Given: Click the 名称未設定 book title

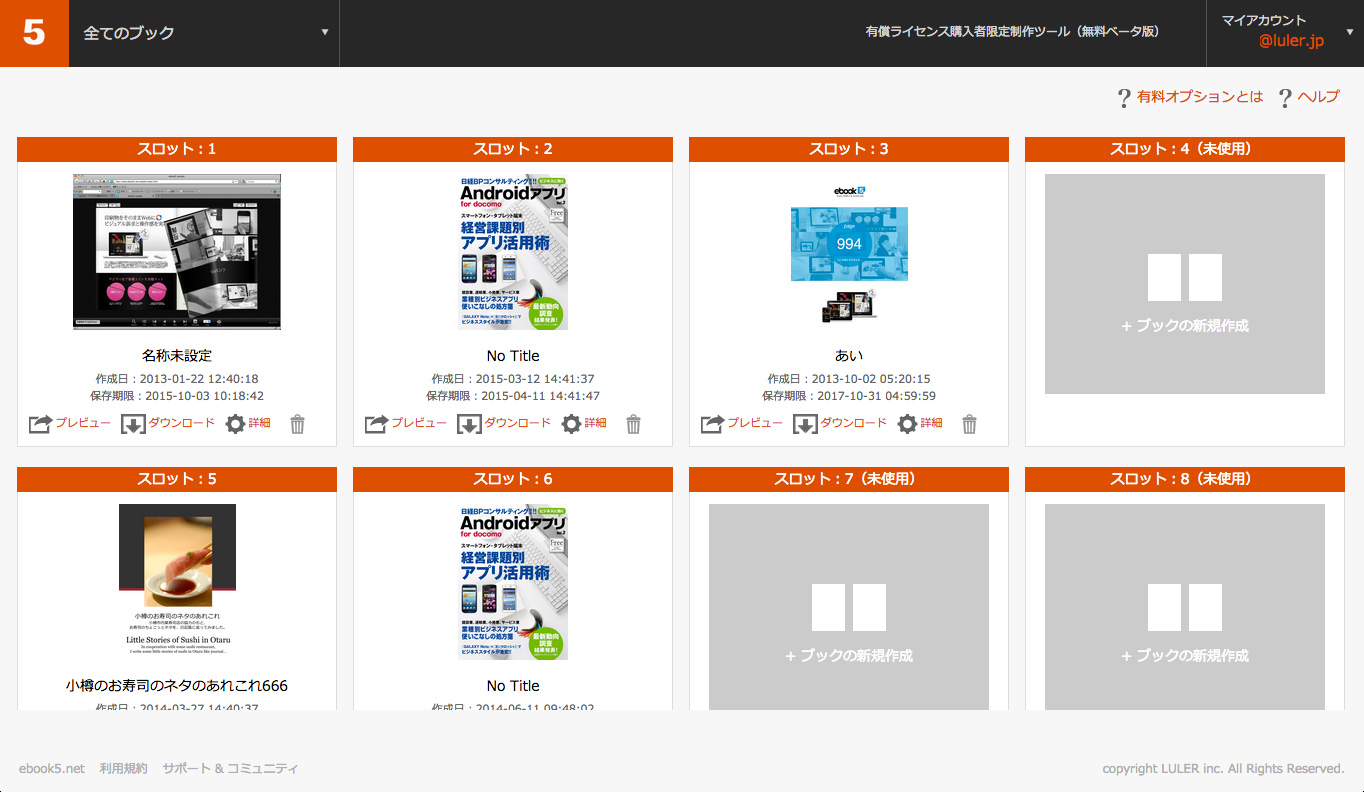Looking at the screenshot, I should pyautogui.click(x=177, y=356).
